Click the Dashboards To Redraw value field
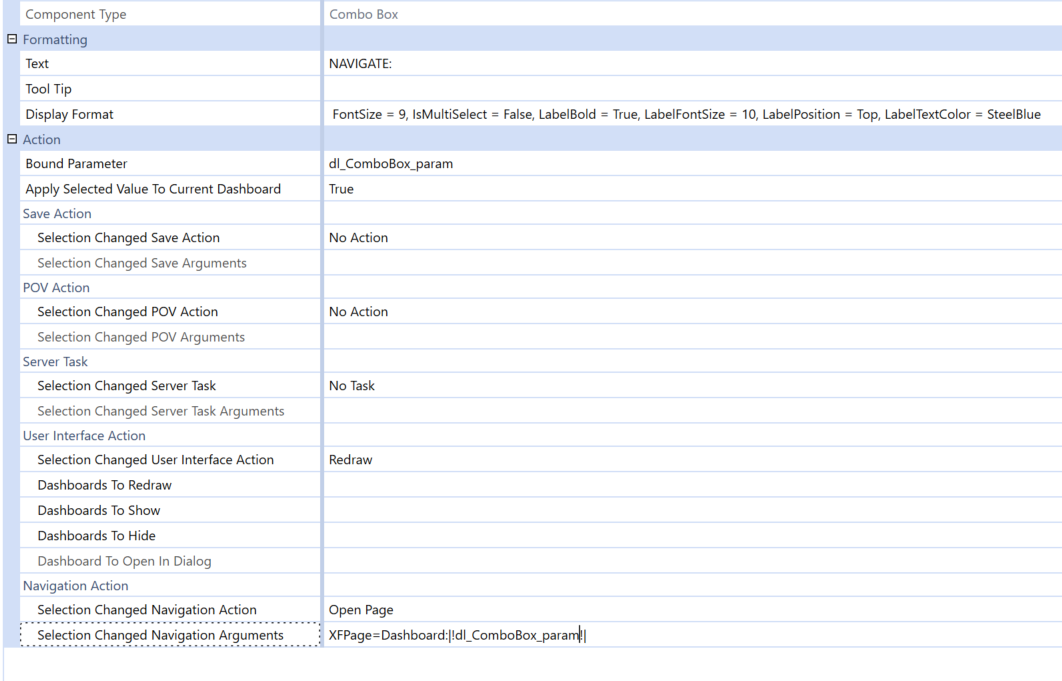Screen dimensions: 1062x681 click(690, 485)
